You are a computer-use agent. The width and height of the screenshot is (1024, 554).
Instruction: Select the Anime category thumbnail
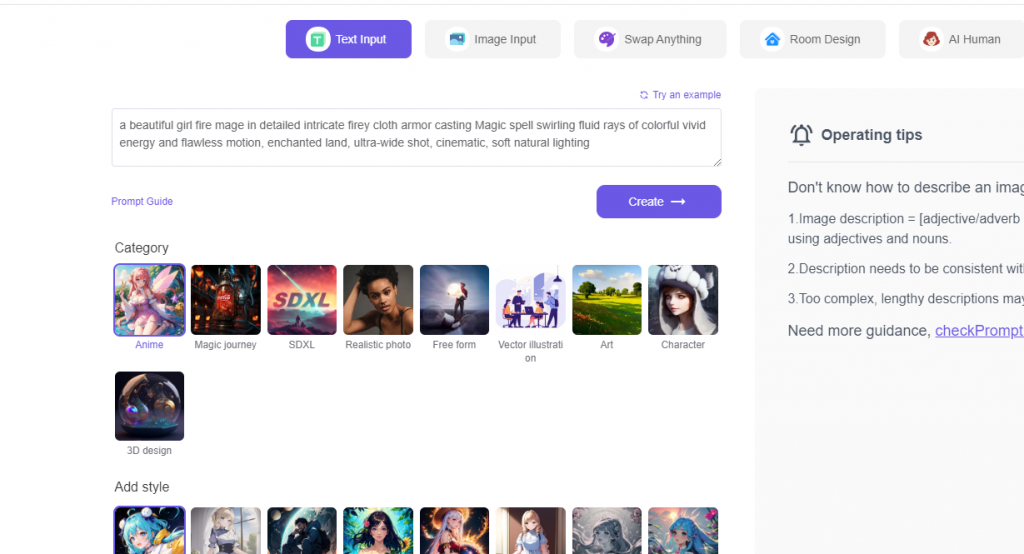pos(149,300)
